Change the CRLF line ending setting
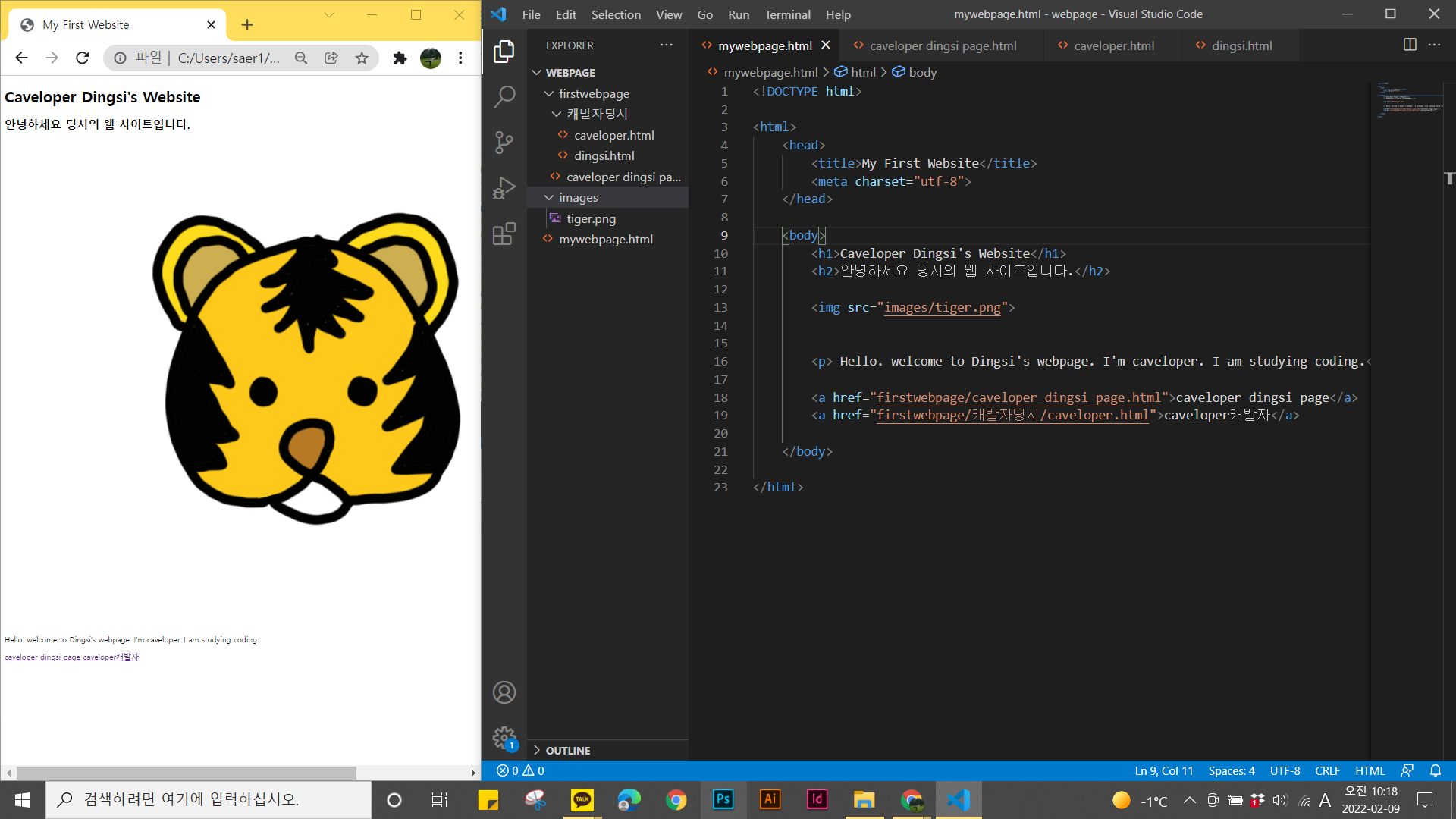Image resolution: width=1456 pixels, height=819 pixels. [1327, 770]
